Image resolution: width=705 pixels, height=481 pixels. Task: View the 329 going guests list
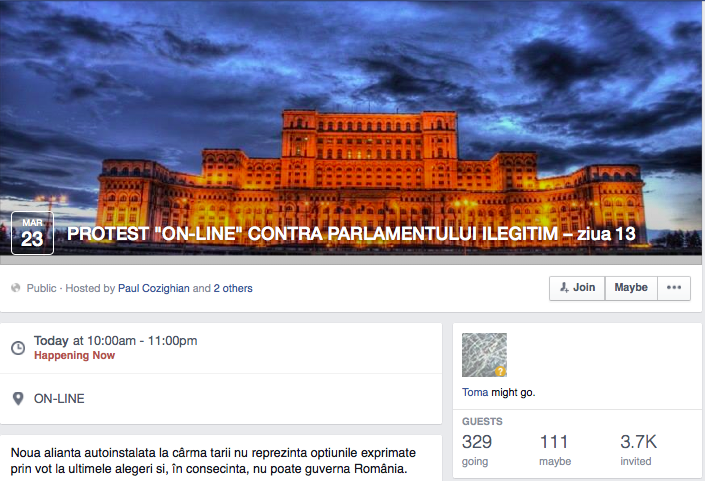tap(477, 449)
